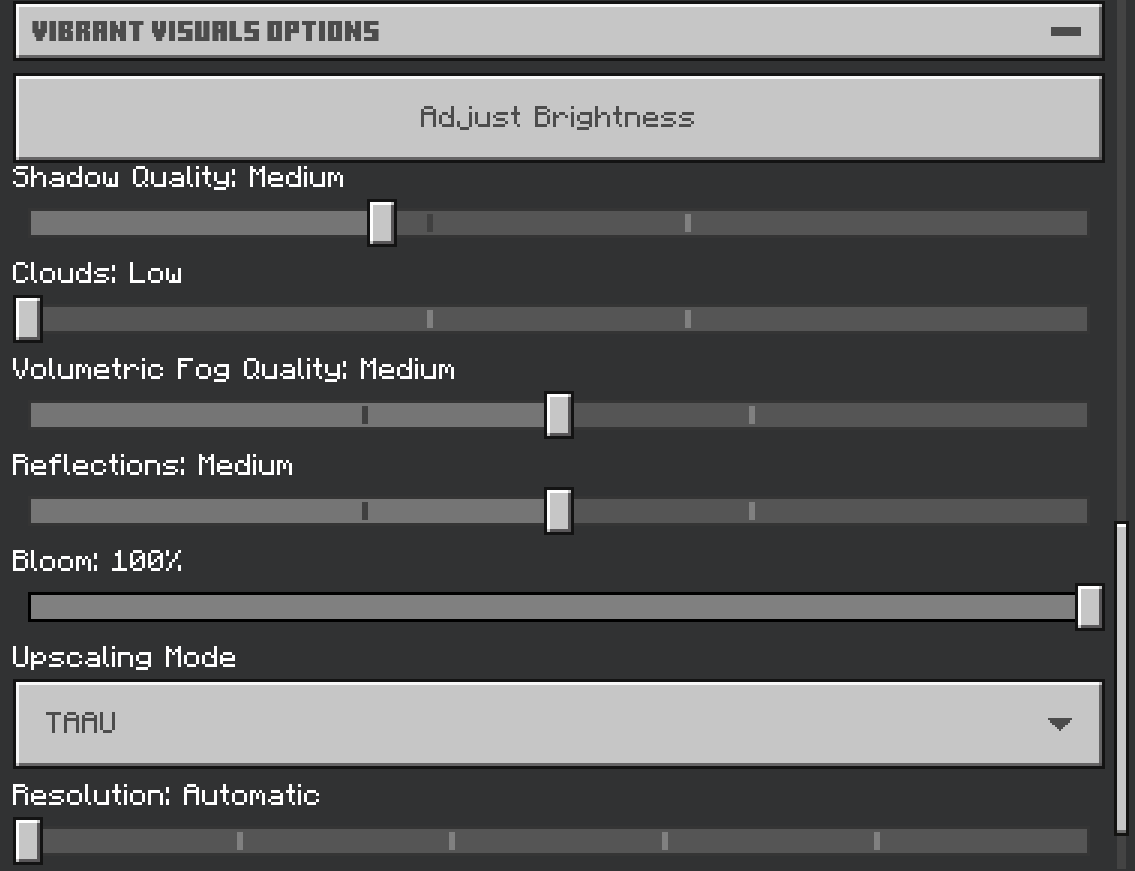Click the minus icon in Vibrant Visuals header
The width and height of the screenshot is (1135, 871).
pyautogui.click(x=1066, y=32)
